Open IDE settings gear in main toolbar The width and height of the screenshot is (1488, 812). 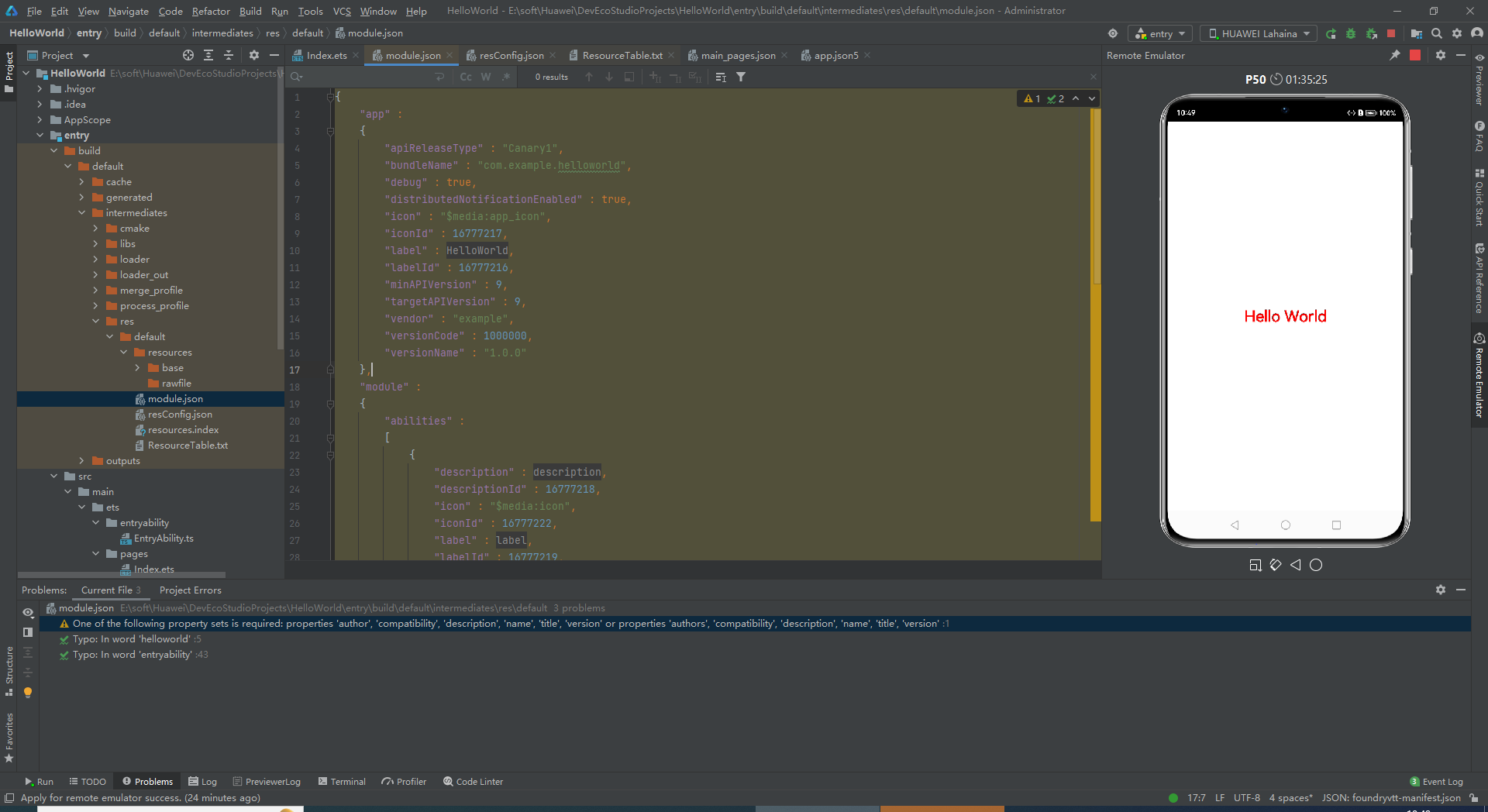coord(1457,33)
